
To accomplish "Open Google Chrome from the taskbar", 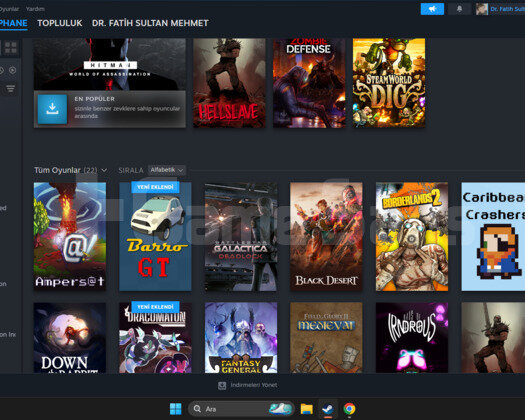I will (x=349, y=409).
